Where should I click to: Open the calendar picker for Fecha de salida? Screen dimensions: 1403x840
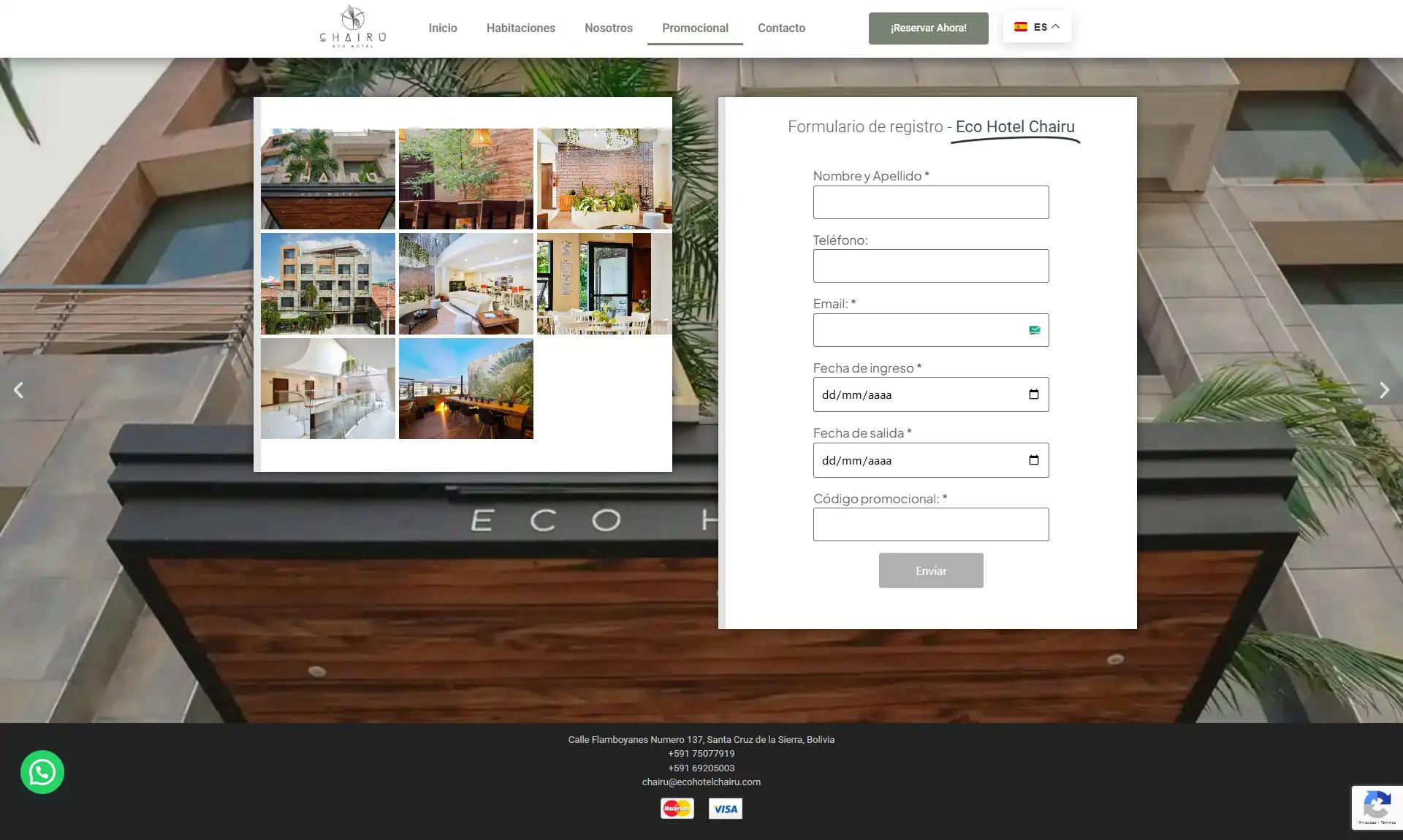click(1034, 460)
